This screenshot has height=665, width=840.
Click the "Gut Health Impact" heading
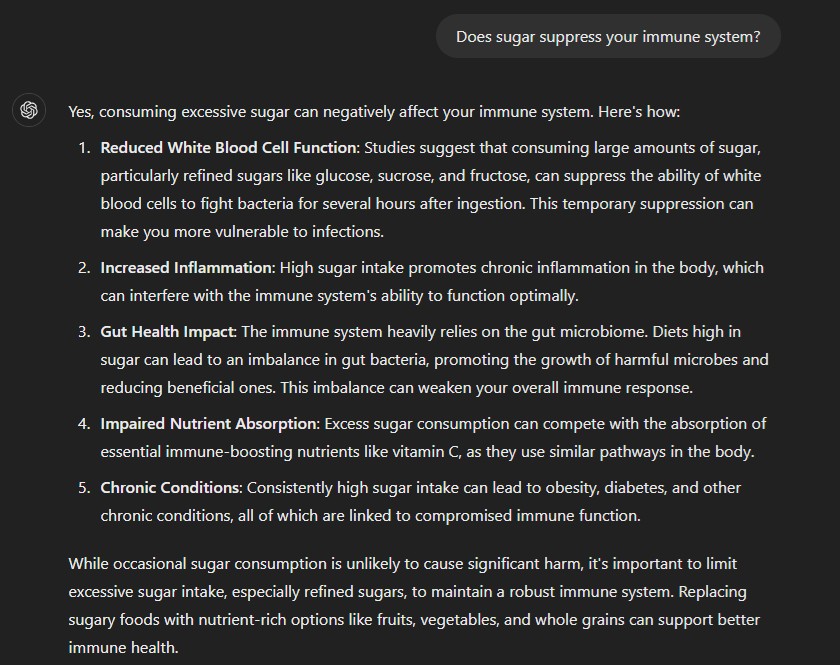point(168,332)
